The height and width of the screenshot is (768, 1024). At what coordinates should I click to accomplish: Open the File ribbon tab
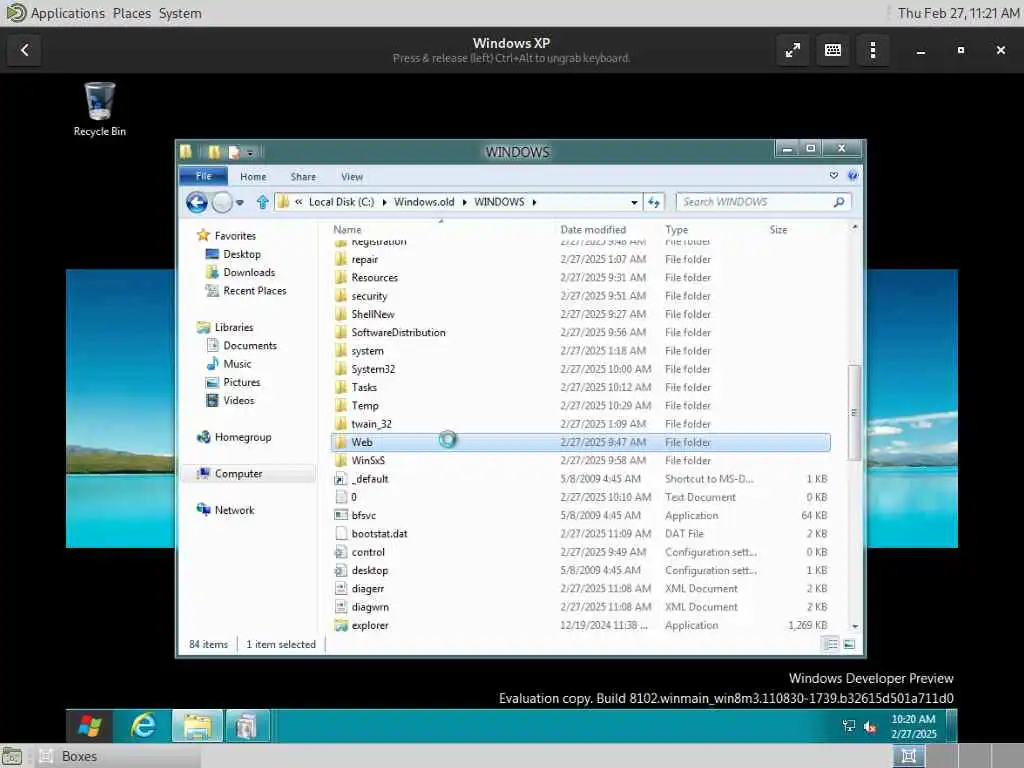204,176
